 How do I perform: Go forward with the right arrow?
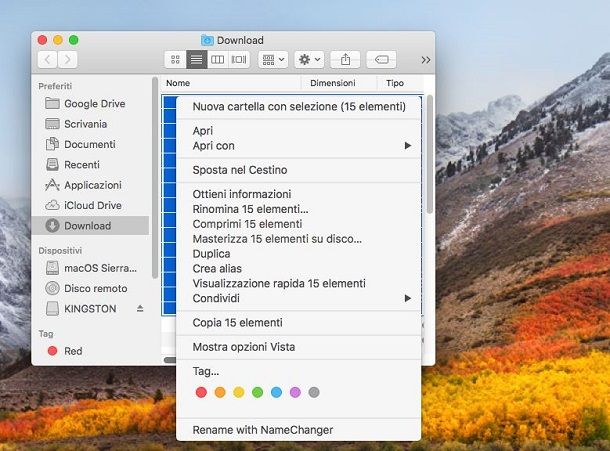pos(68,60)
